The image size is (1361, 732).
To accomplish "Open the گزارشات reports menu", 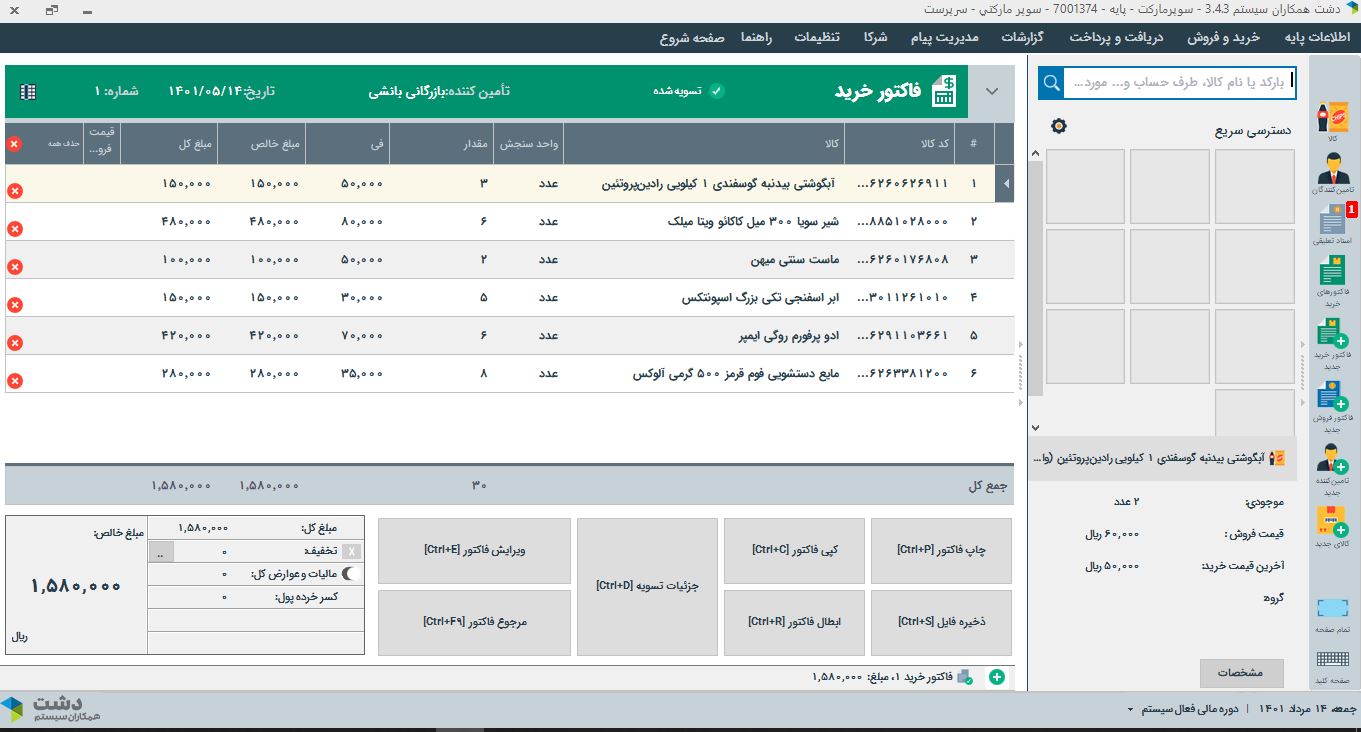I will pyautogui.click(x=1023, y=37).
